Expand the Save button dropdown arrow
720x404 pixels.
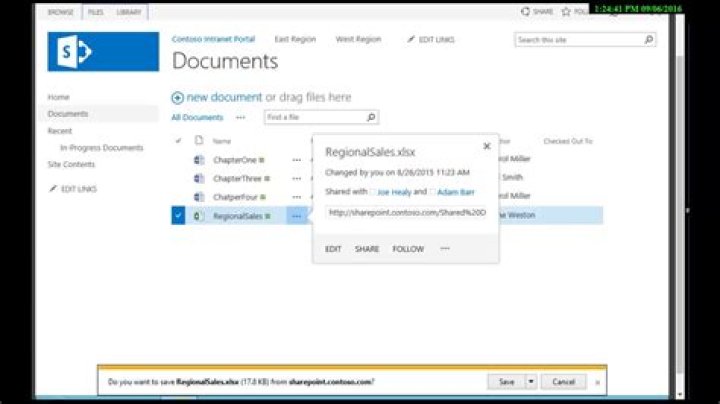531,382
